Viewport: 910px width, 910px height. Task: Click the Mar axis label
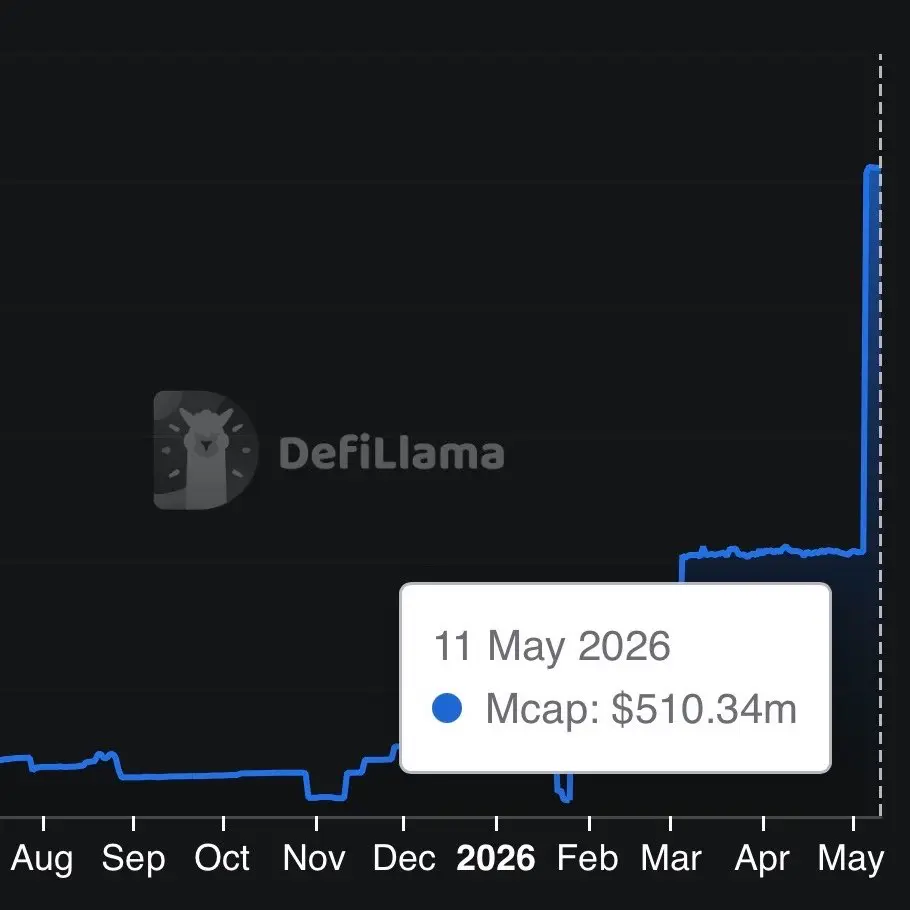(x=671, y=857)
